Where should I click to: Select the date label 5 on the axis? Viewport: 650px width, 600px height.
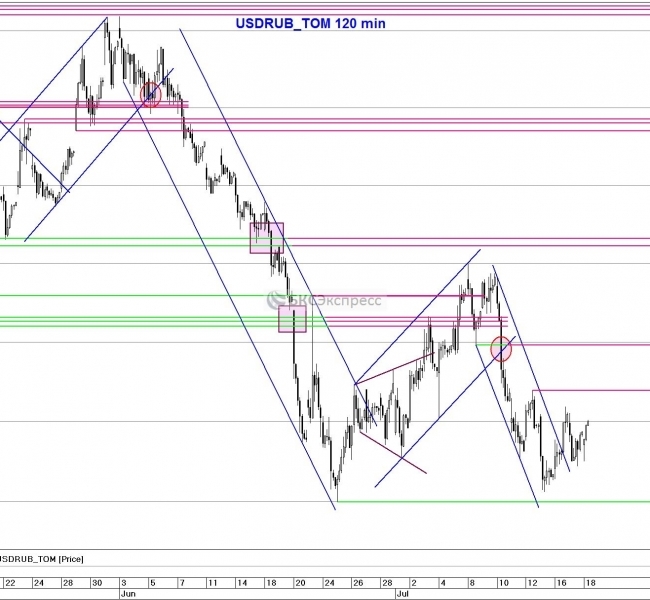pos(153,583)
